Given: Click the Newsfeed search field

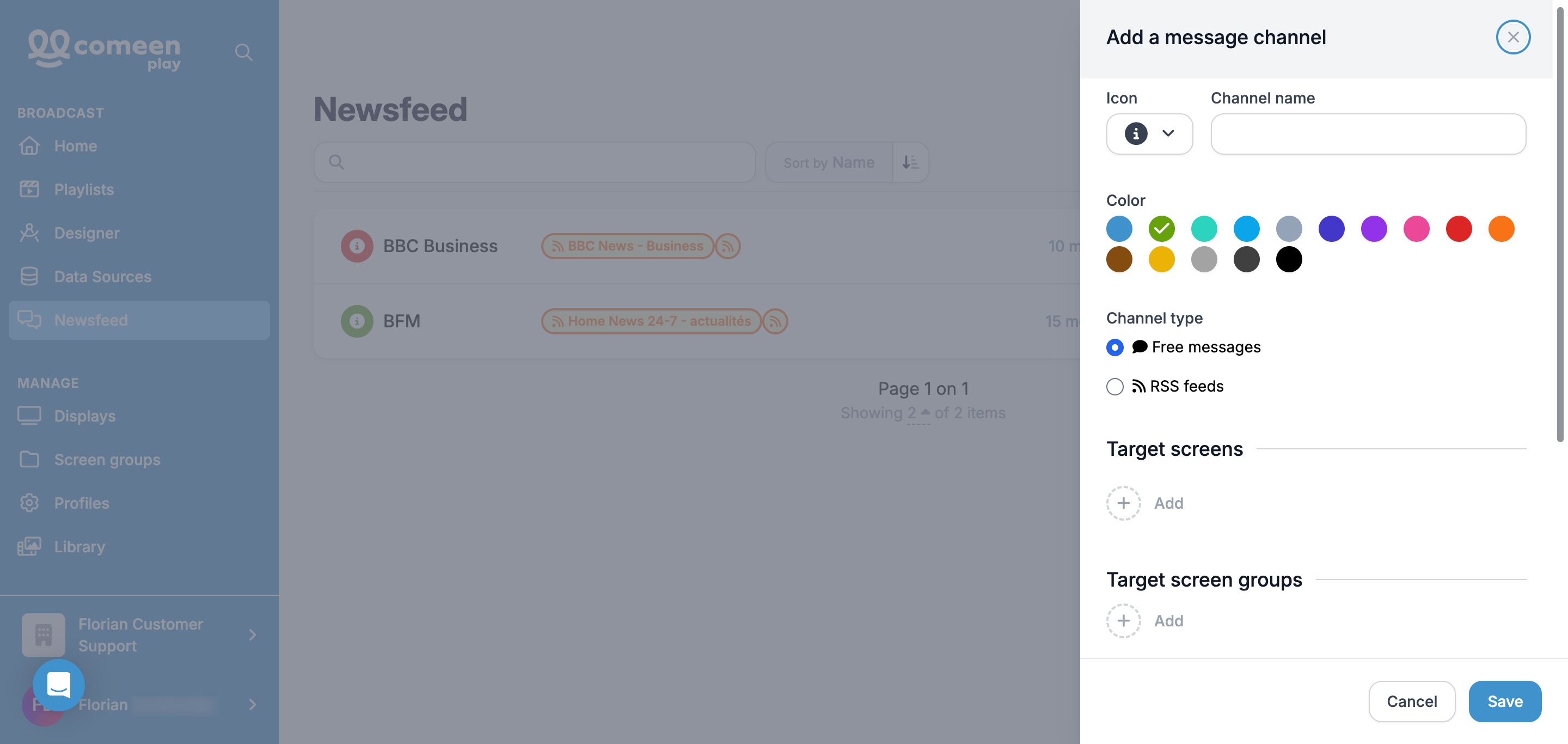Looking at the screenshot, I should [535, 162].
